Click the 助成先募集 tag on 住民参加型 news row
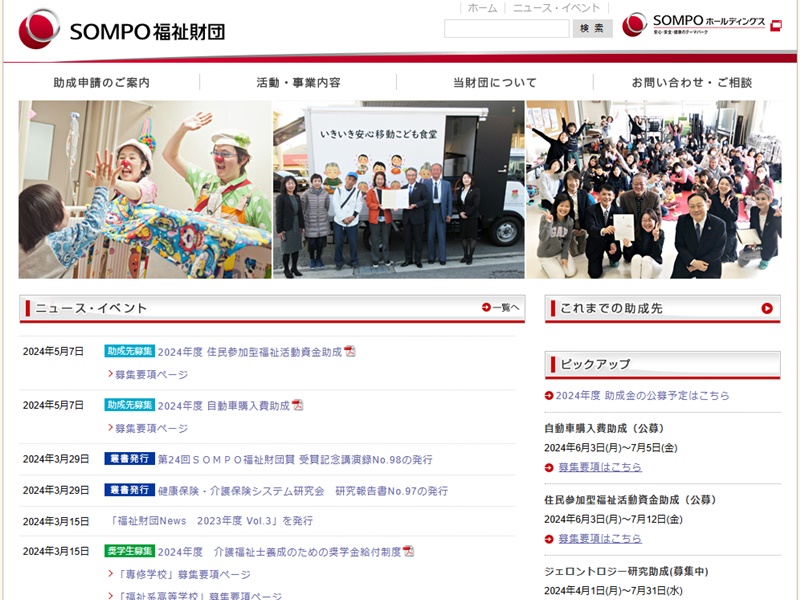Screen dimensions: 800x600 point(130,351)
